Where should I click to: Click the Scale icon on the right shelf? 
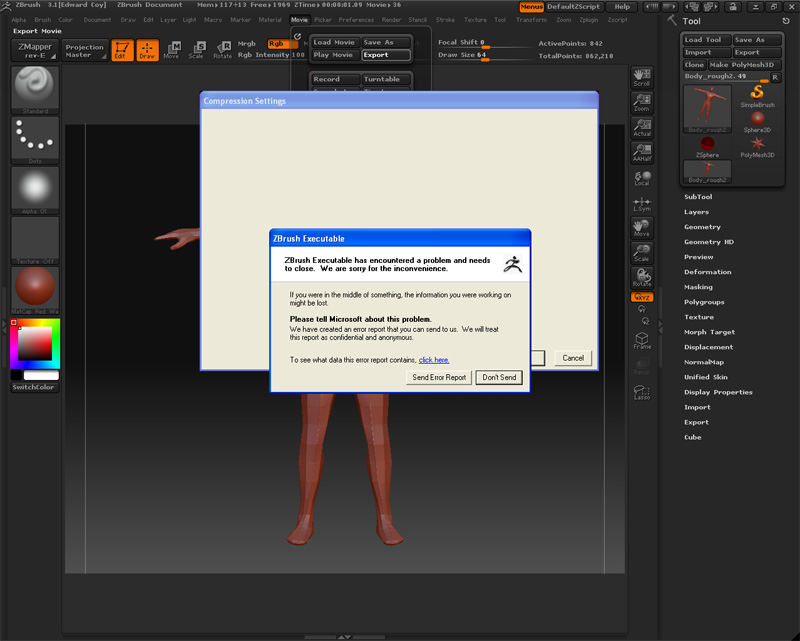click(x=641, y=253)
